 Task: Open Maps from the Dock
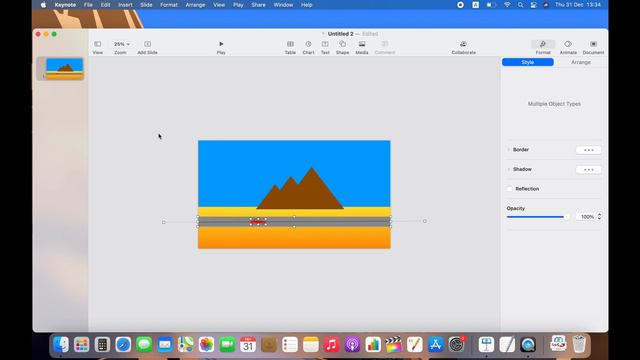[x=185, y=344]
